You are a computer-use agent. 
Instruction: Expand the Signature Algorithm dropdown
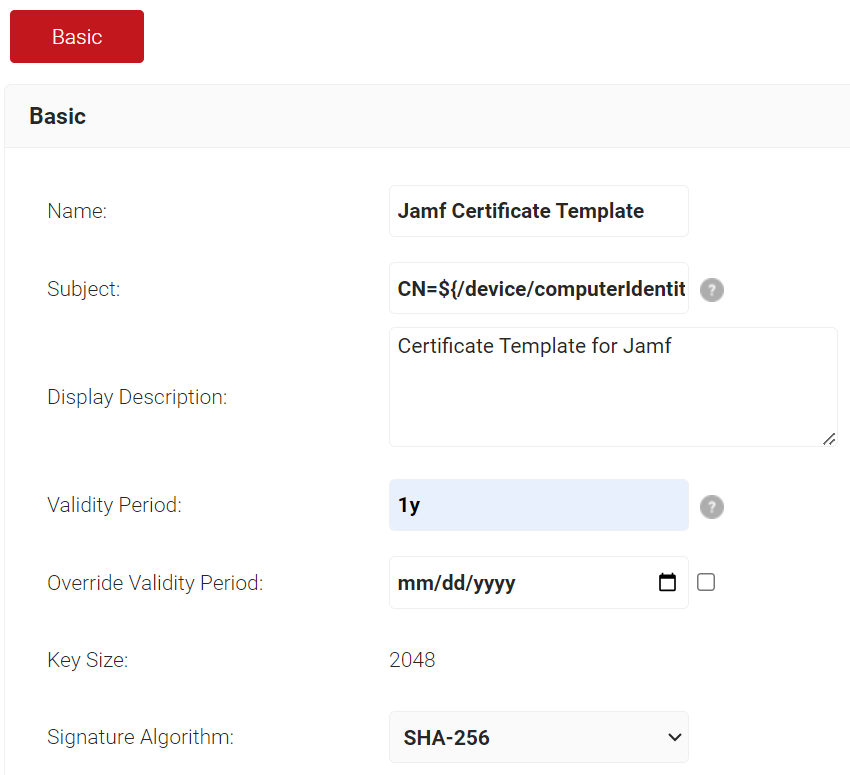[x=538, y=737]
